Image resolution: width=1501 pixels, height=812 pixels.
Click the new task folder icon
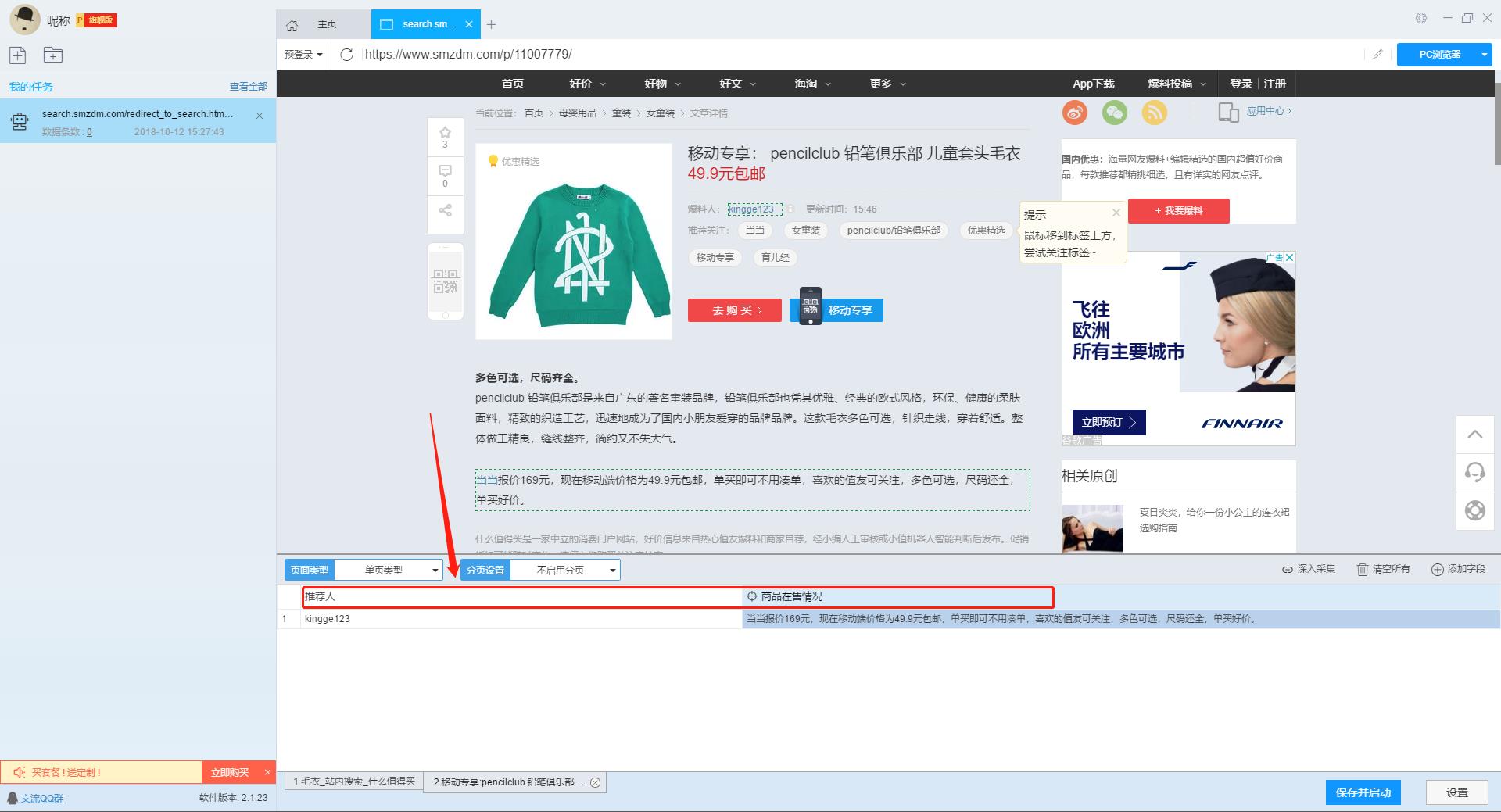click(x=53, y=55)
